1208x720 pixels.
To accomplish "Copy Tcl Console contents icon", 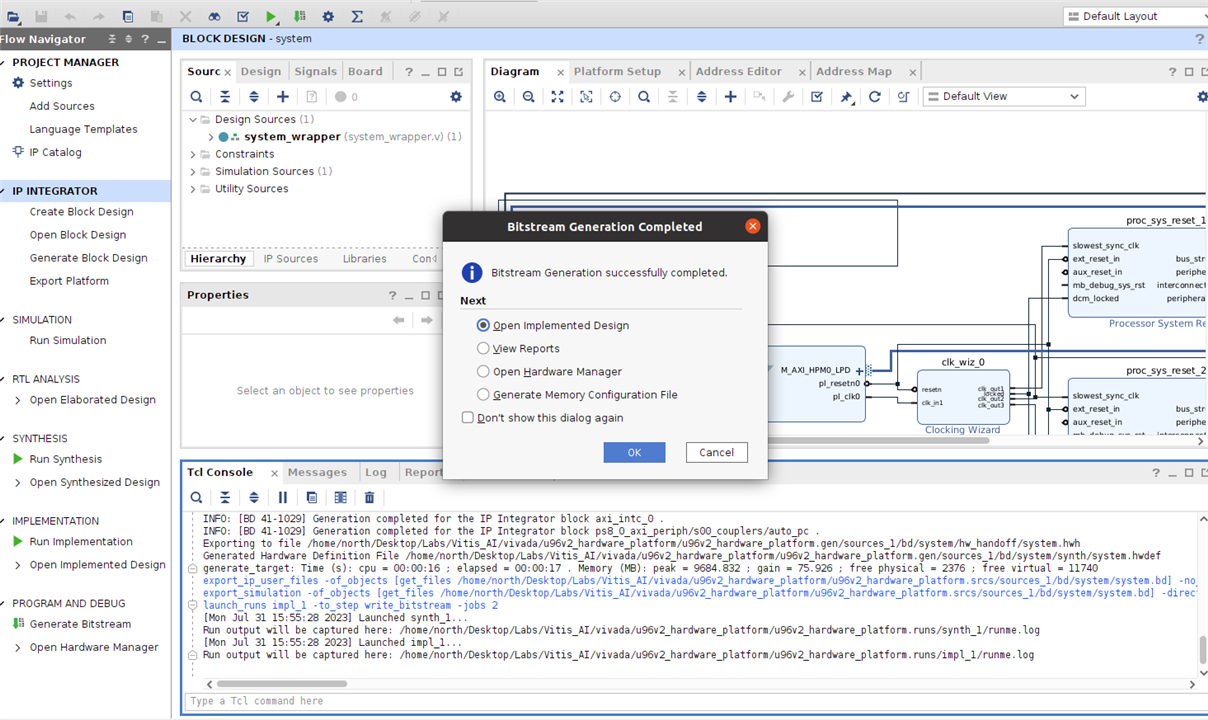I will (x=312, y=497).
